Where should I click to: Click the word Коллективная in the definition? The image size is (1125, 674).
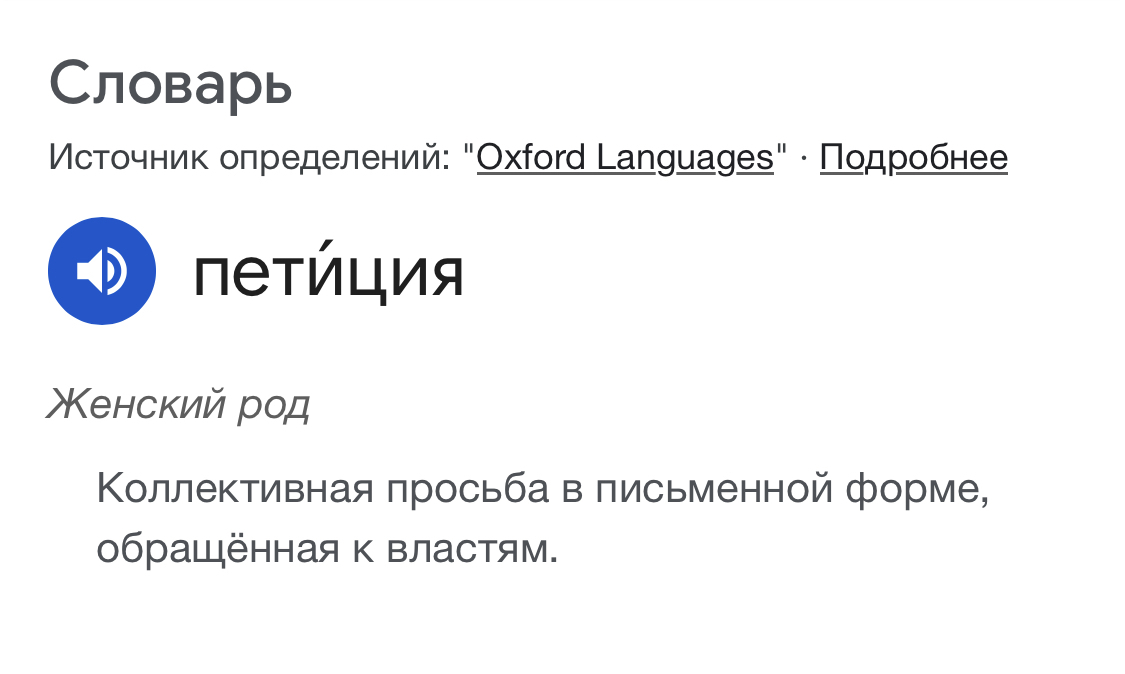(236, 490)
